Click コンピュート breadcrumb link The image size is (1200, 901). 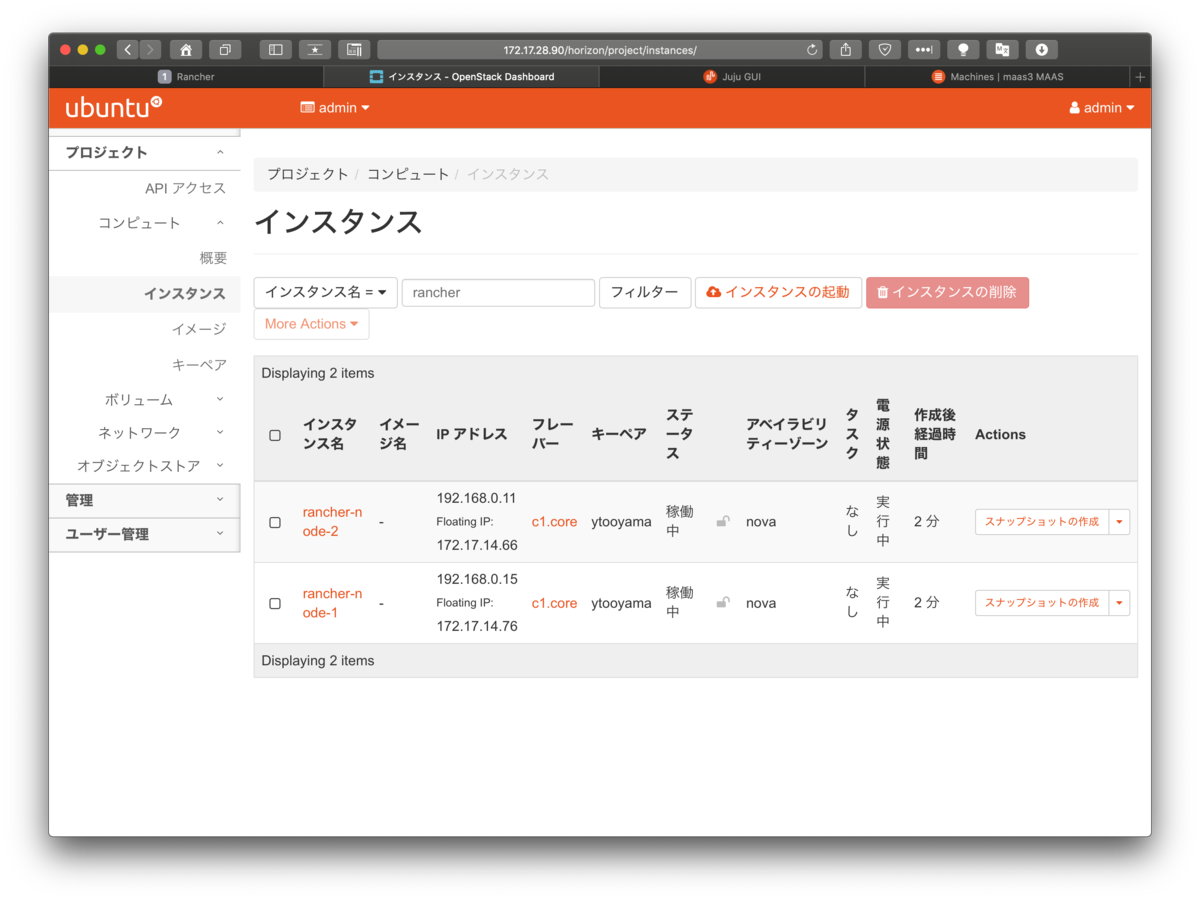[408, 174]
